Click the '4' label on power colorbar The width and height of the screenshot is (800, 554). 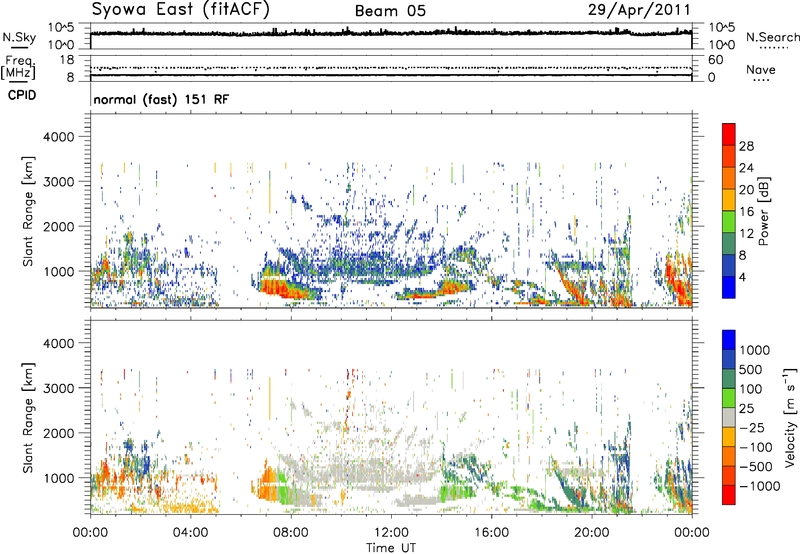point(742,277)
